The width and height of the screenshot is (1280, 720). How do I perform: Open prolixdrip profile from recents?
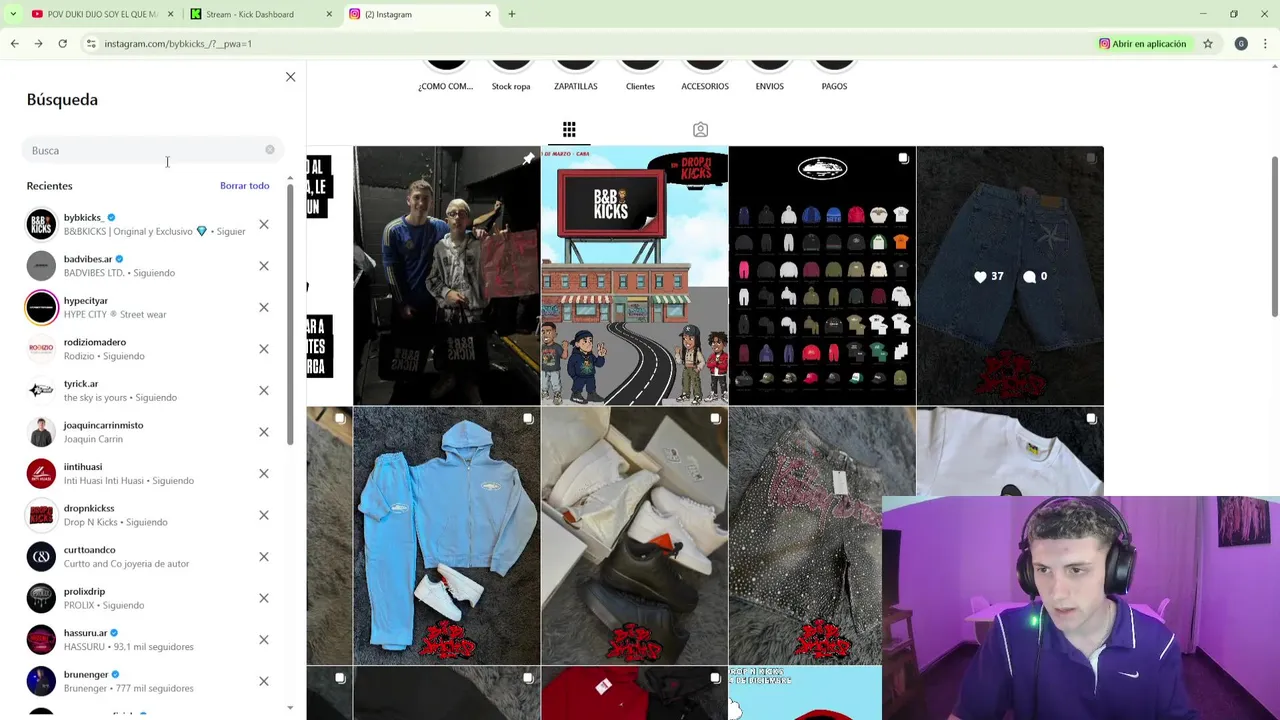point(135,598)
